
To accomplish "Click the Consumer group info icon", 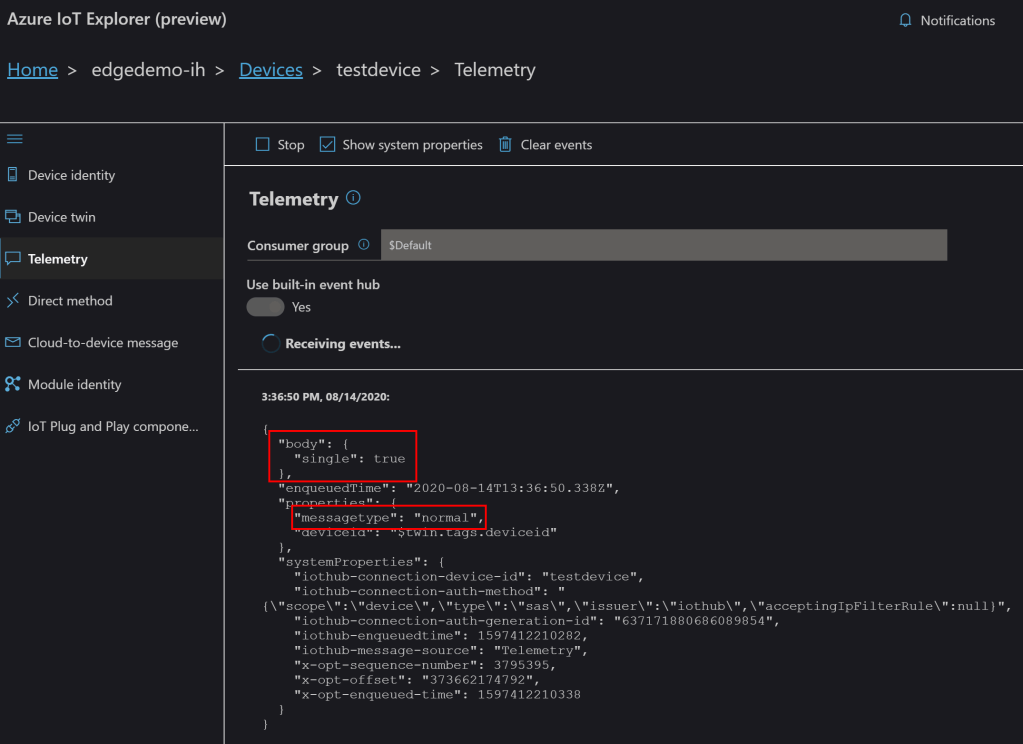I will (364, 245).
